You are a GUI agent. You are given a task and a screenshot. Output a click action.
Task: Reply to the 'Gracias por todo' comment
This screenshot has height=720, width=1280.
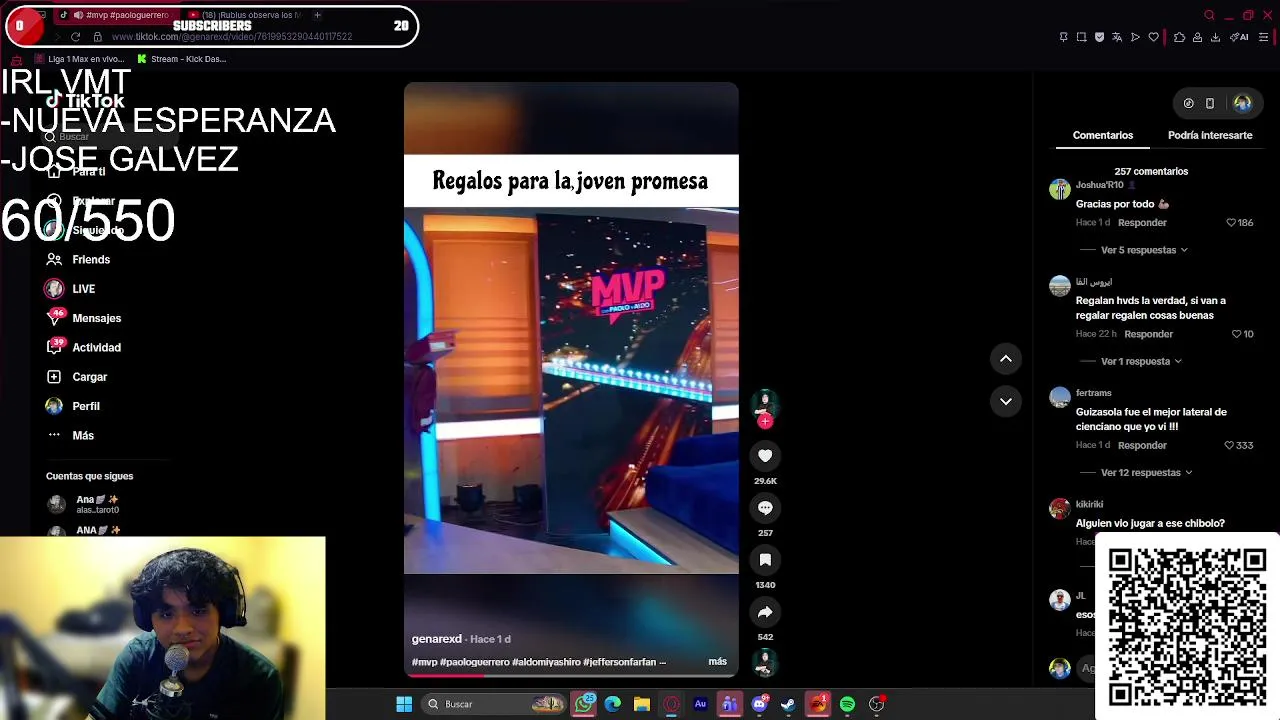pos(1142,223)
